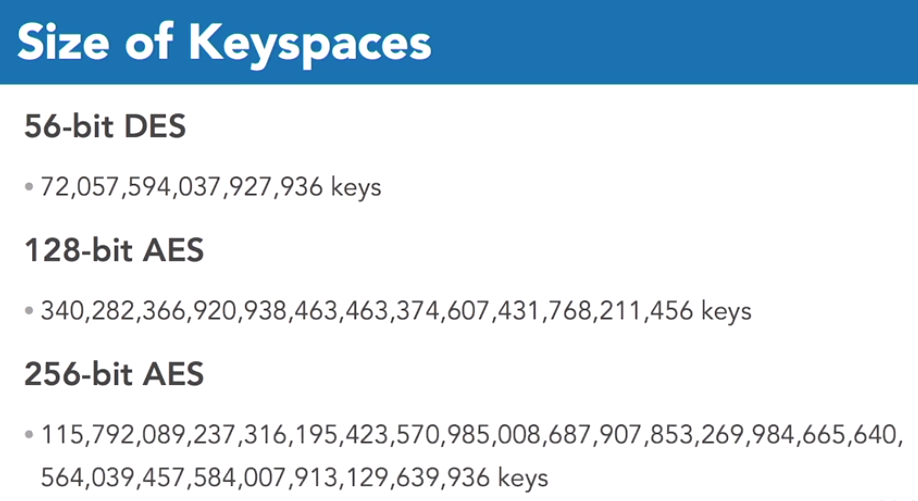Click the bullet dot before 115,792,089

click(30, 436)
